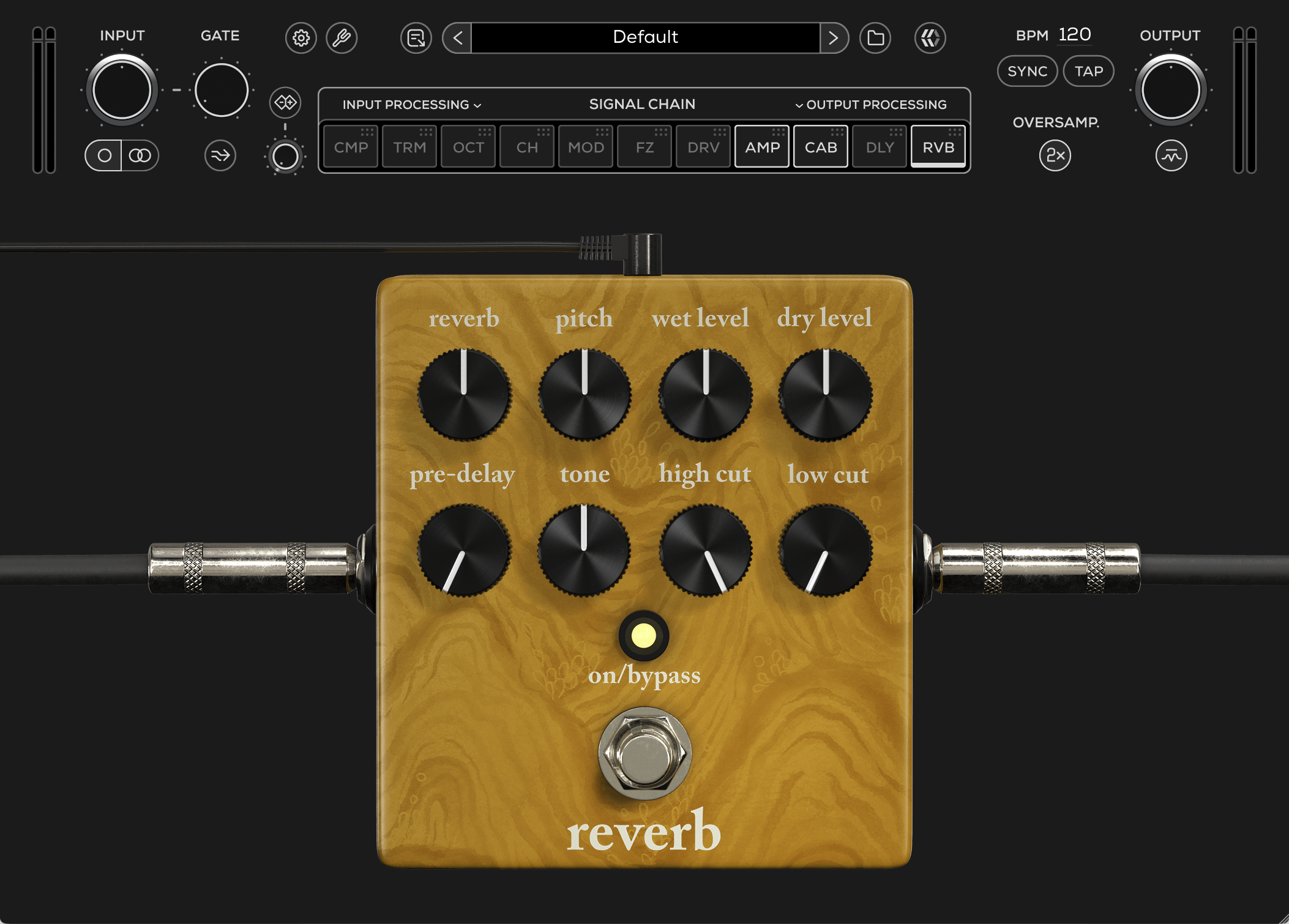Select the OCT module in signal chain

[x=468, y=147]
